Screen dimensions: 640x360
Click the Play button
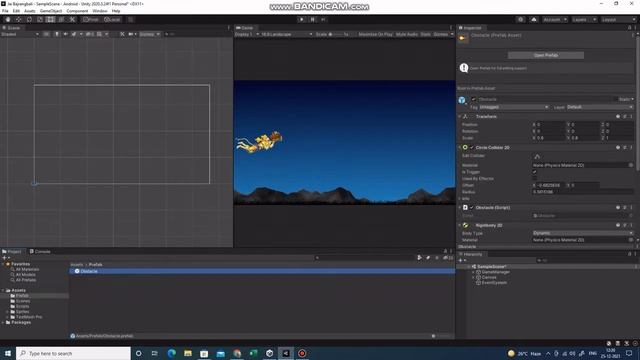point(302,19)
